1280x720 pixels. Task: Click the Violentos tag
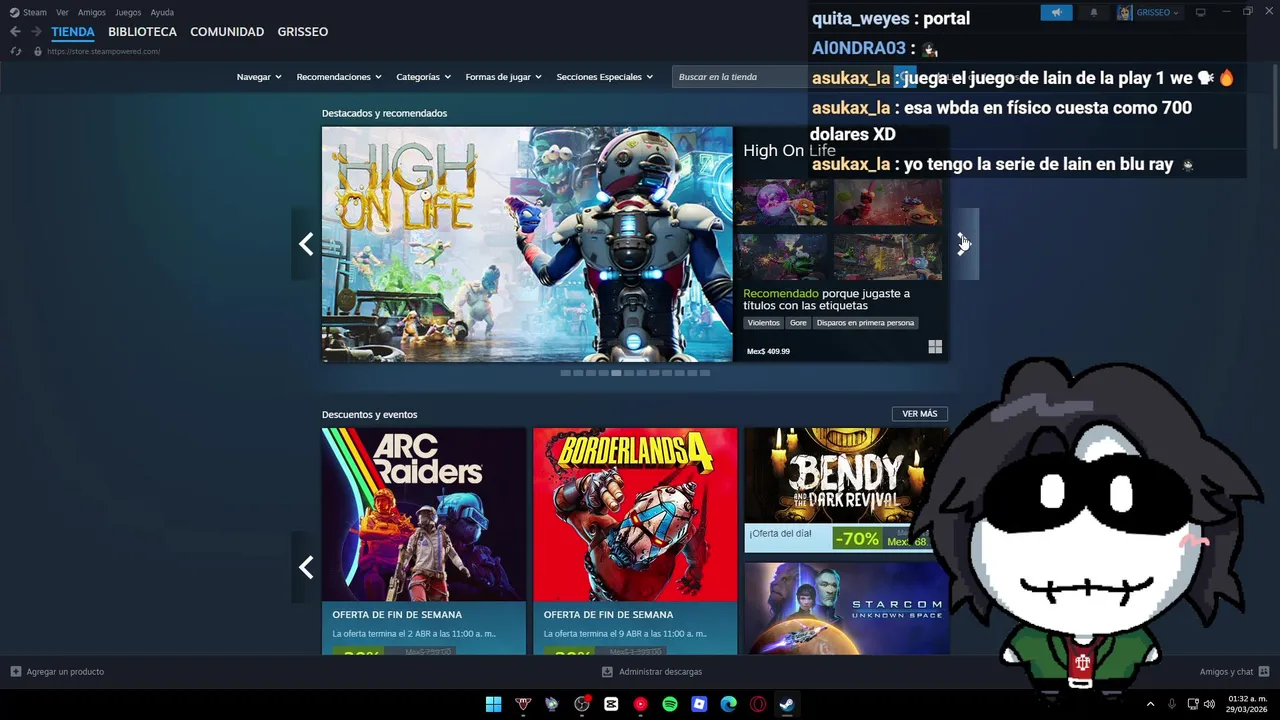pos(763,323)
